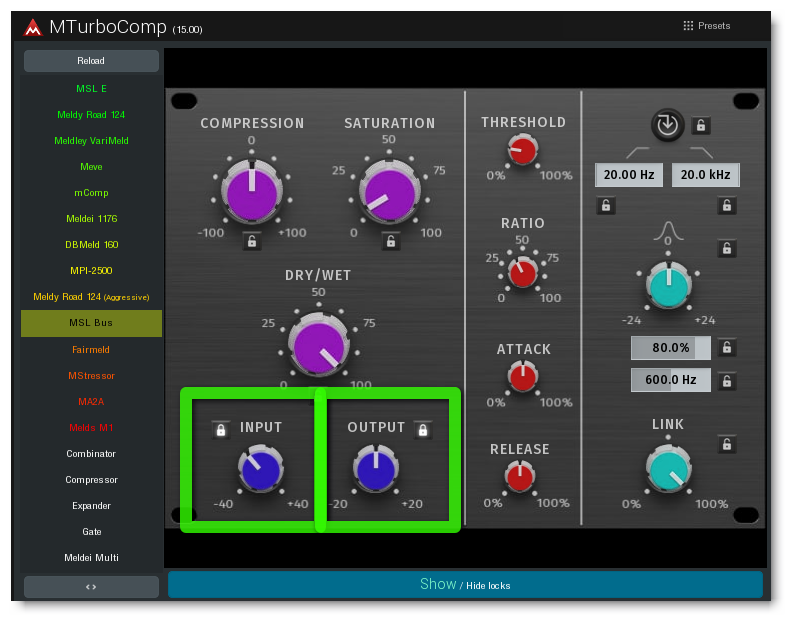Click the red Threshold knob
Viewport: 794px width, 624px height.
pyautogui.click(x=523, y=150)
